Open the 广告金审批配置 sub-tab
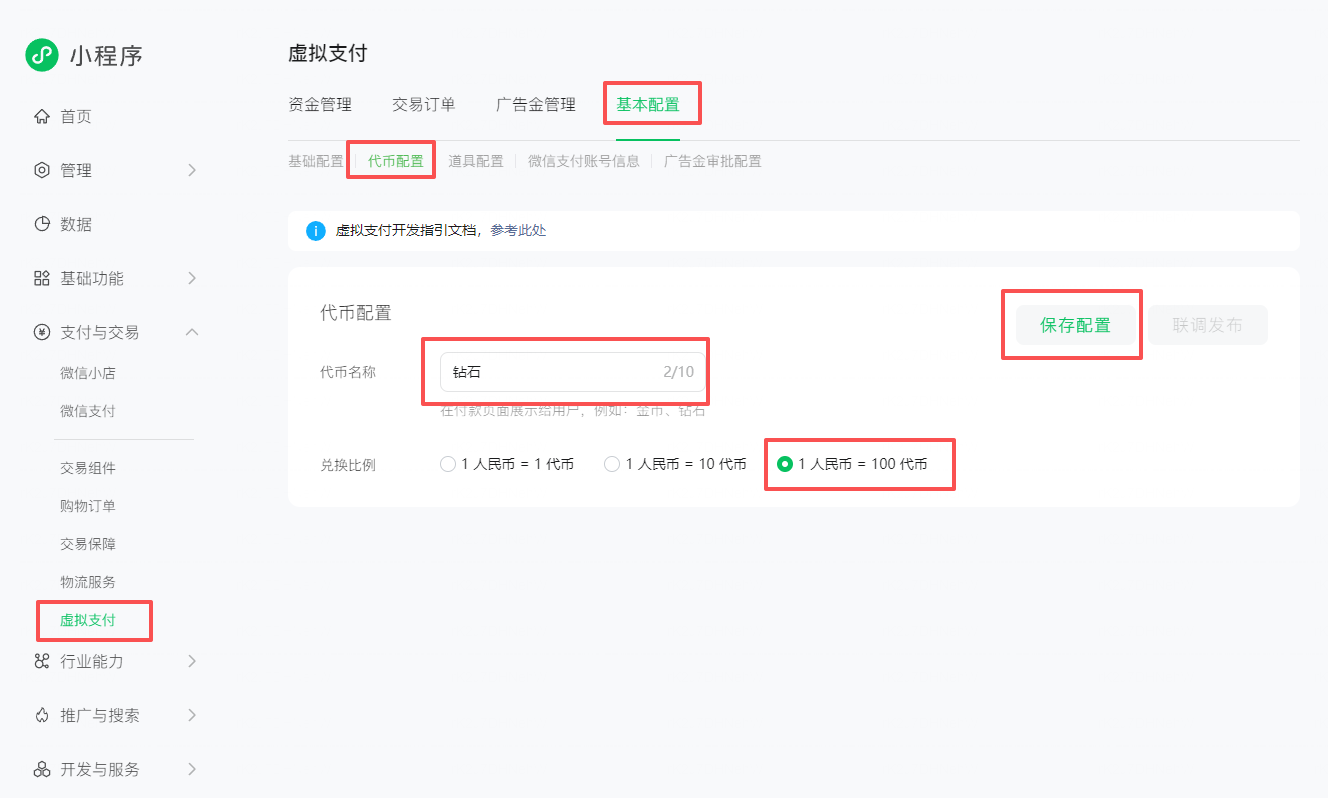1328x798 pixels. coord(713,161)
